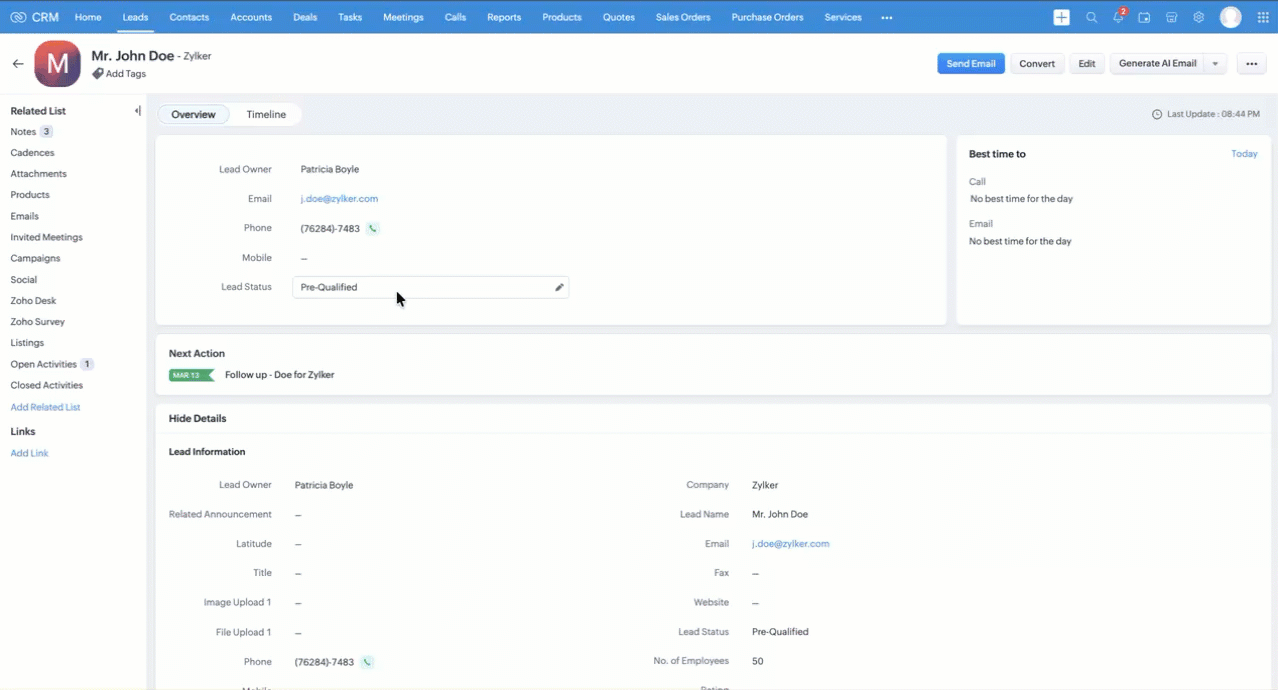Viewport: 1278px width, 690px height.
Task: Click the Last Update clock icon
Action: pyautogui.click(x=1157, y=115)
